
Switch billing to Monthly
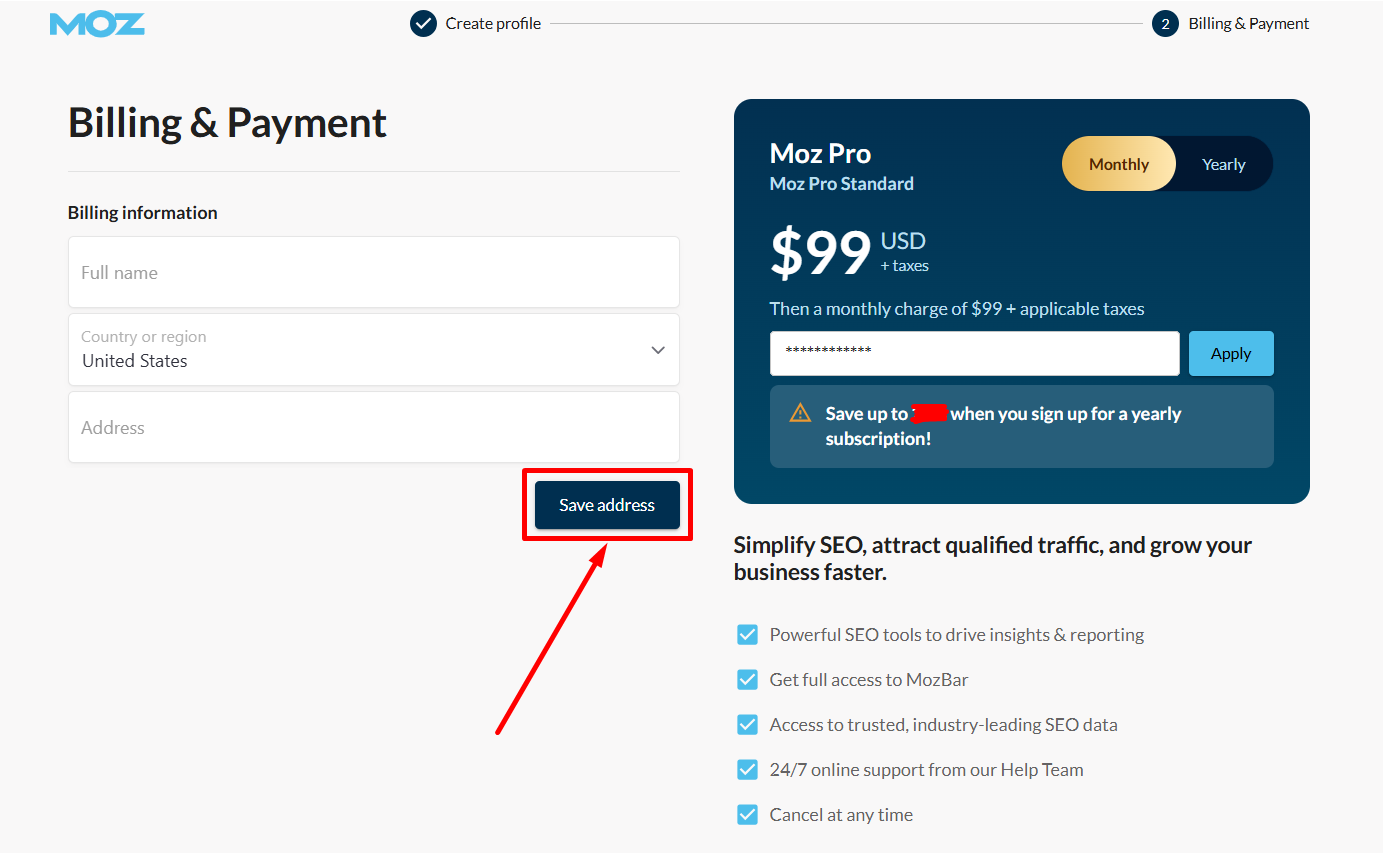[x=1118, y=164]
